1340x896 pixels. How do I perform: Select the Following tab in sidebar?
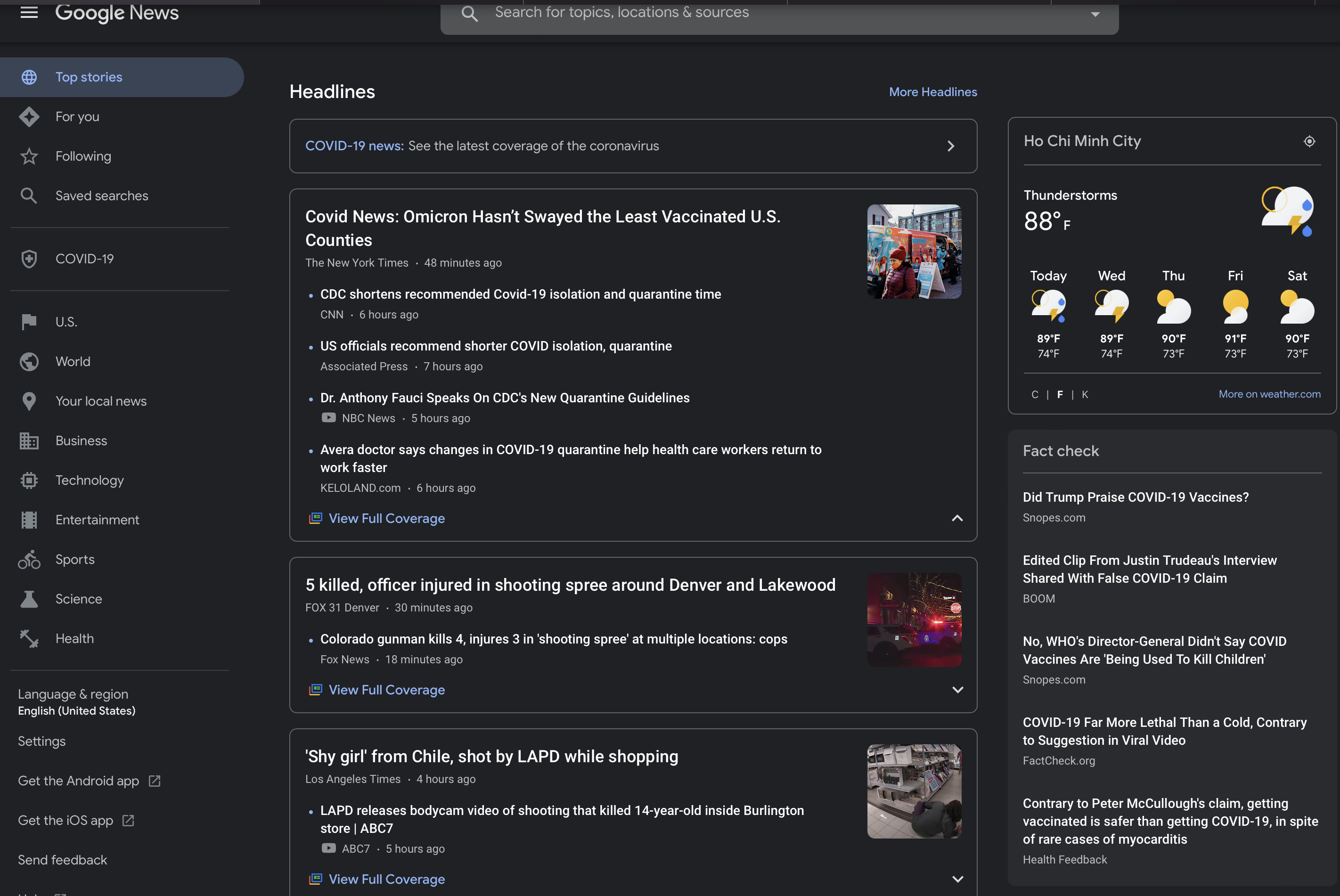[83, 156]
